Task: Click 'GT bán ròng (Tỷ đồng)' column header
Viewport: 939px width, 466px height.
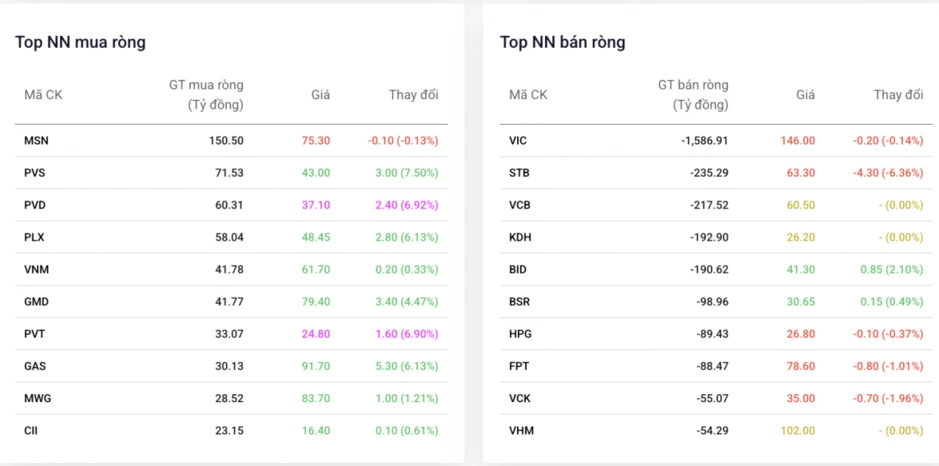Action: click(693, 95)
